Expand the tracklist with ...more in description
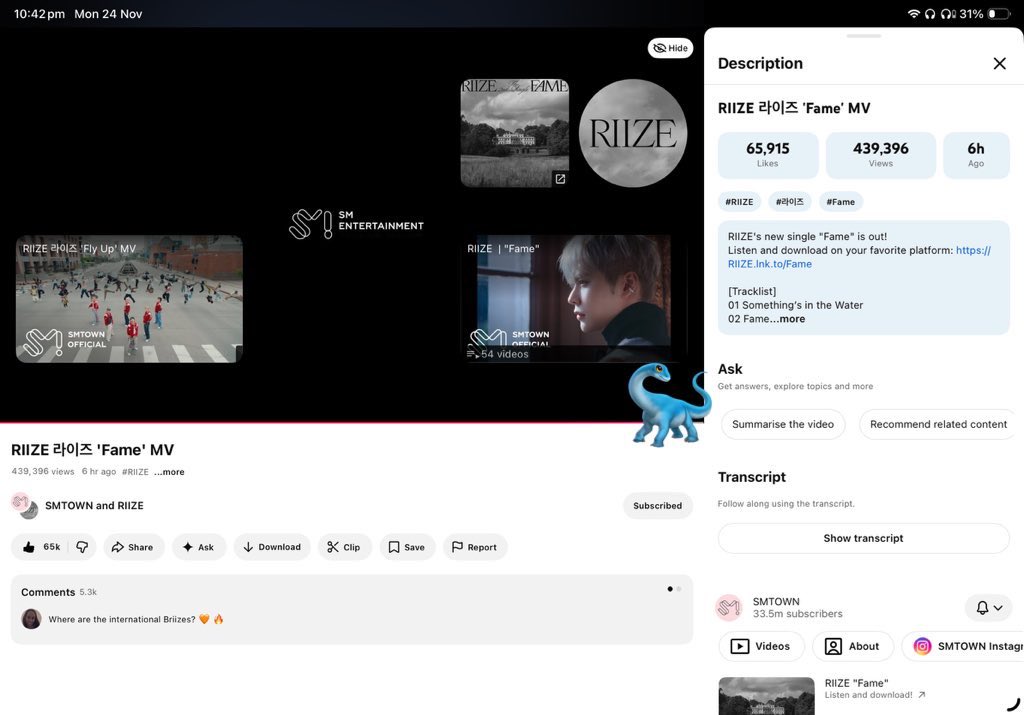This screenshot has height=715, width=1024. coord(787,319)
